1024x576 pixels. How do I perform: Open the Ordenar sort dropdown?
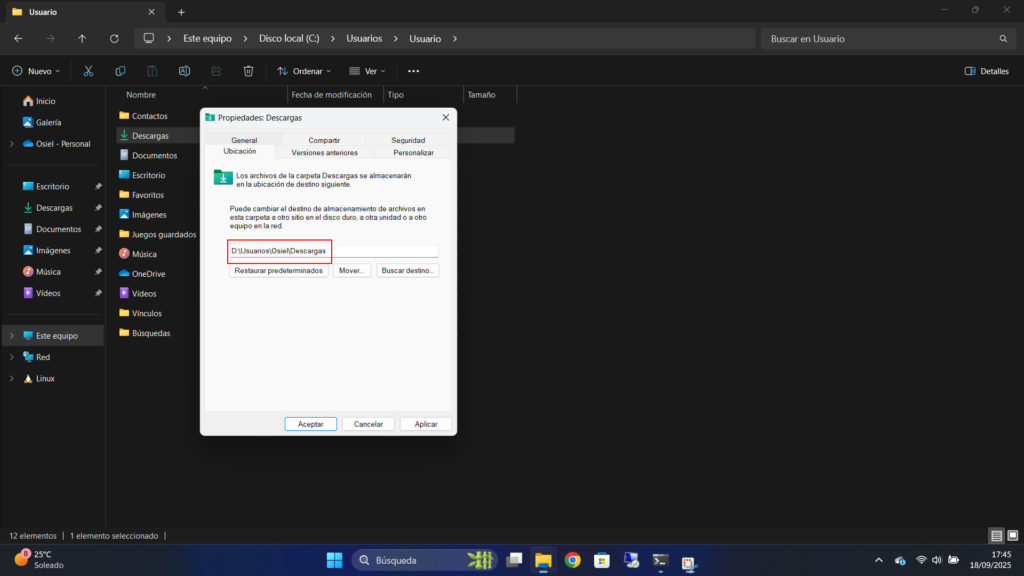click(306, 71)
